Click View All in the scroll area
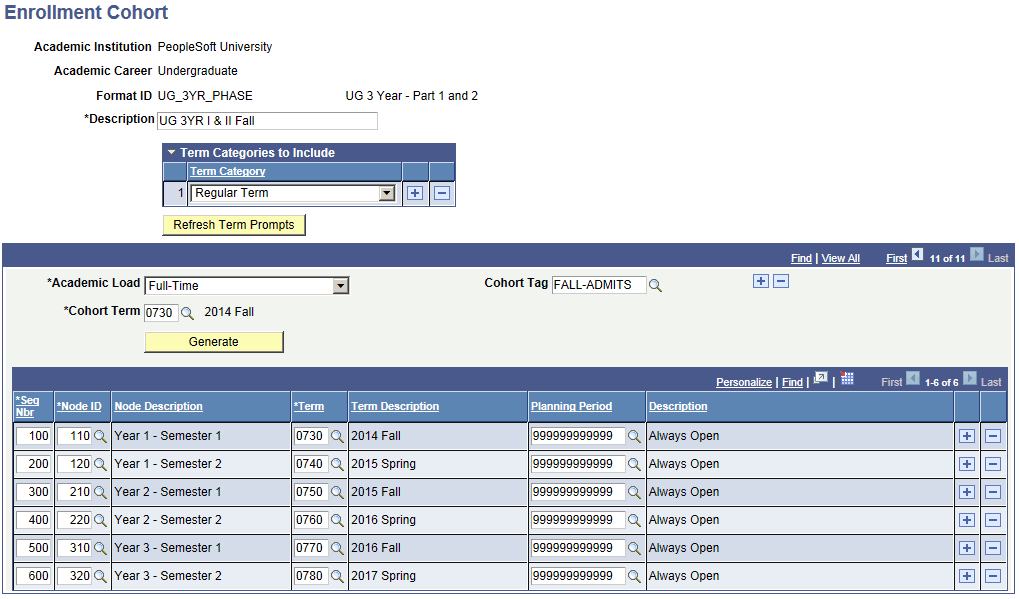Screen dimensions: 1019x599 (840, 258)
